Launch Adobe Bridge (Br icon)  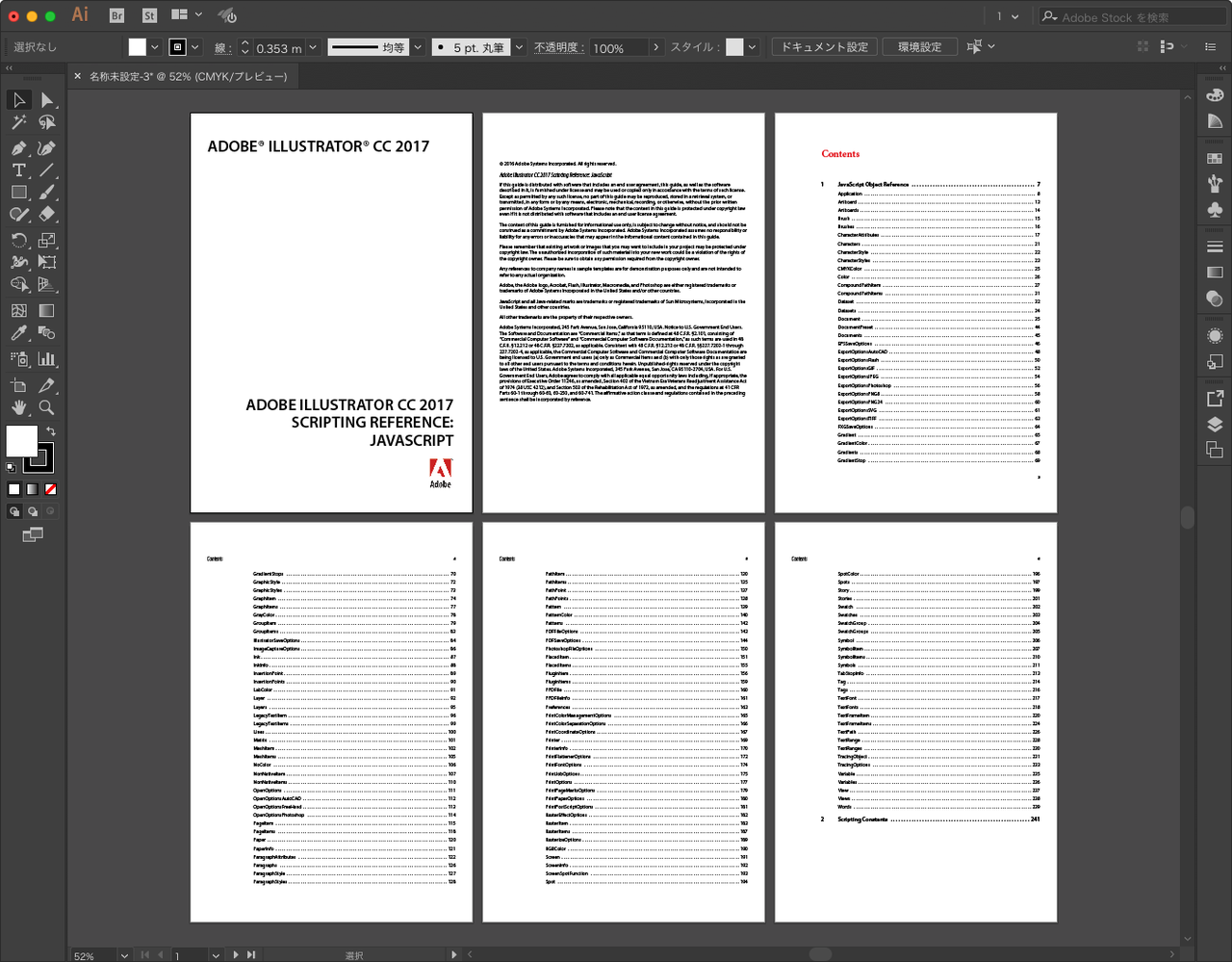(x=116, y=15)
